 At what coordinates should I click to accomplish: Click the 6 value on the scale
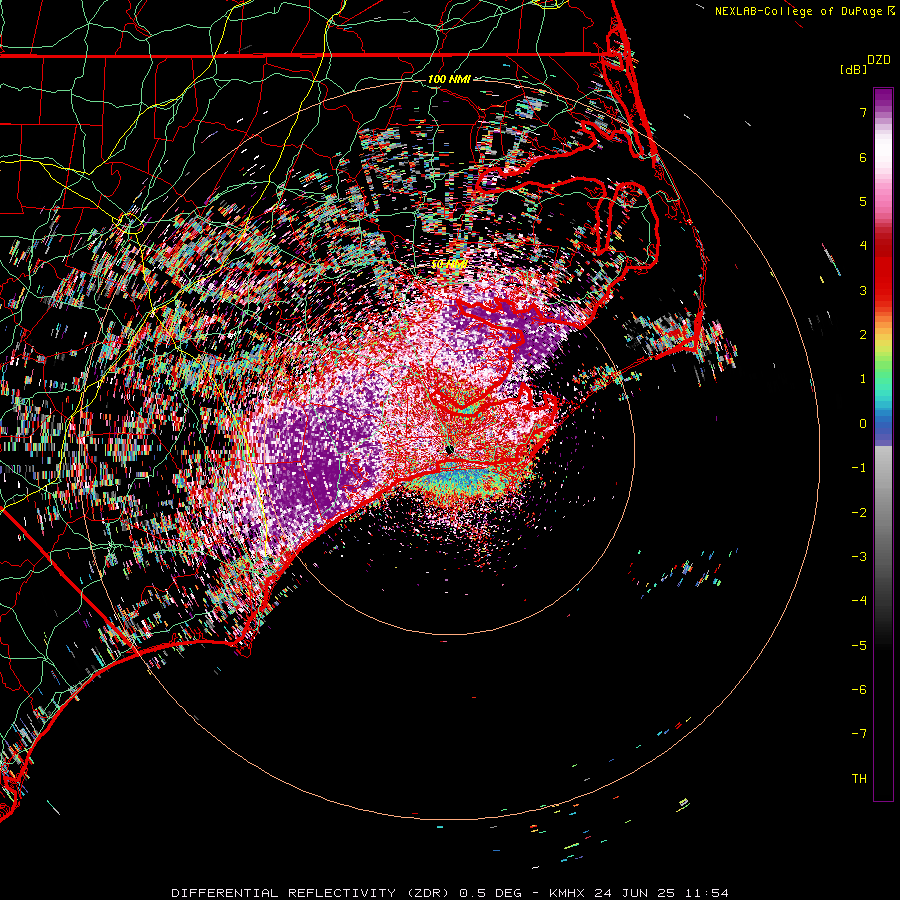click(x=863, y=157)
